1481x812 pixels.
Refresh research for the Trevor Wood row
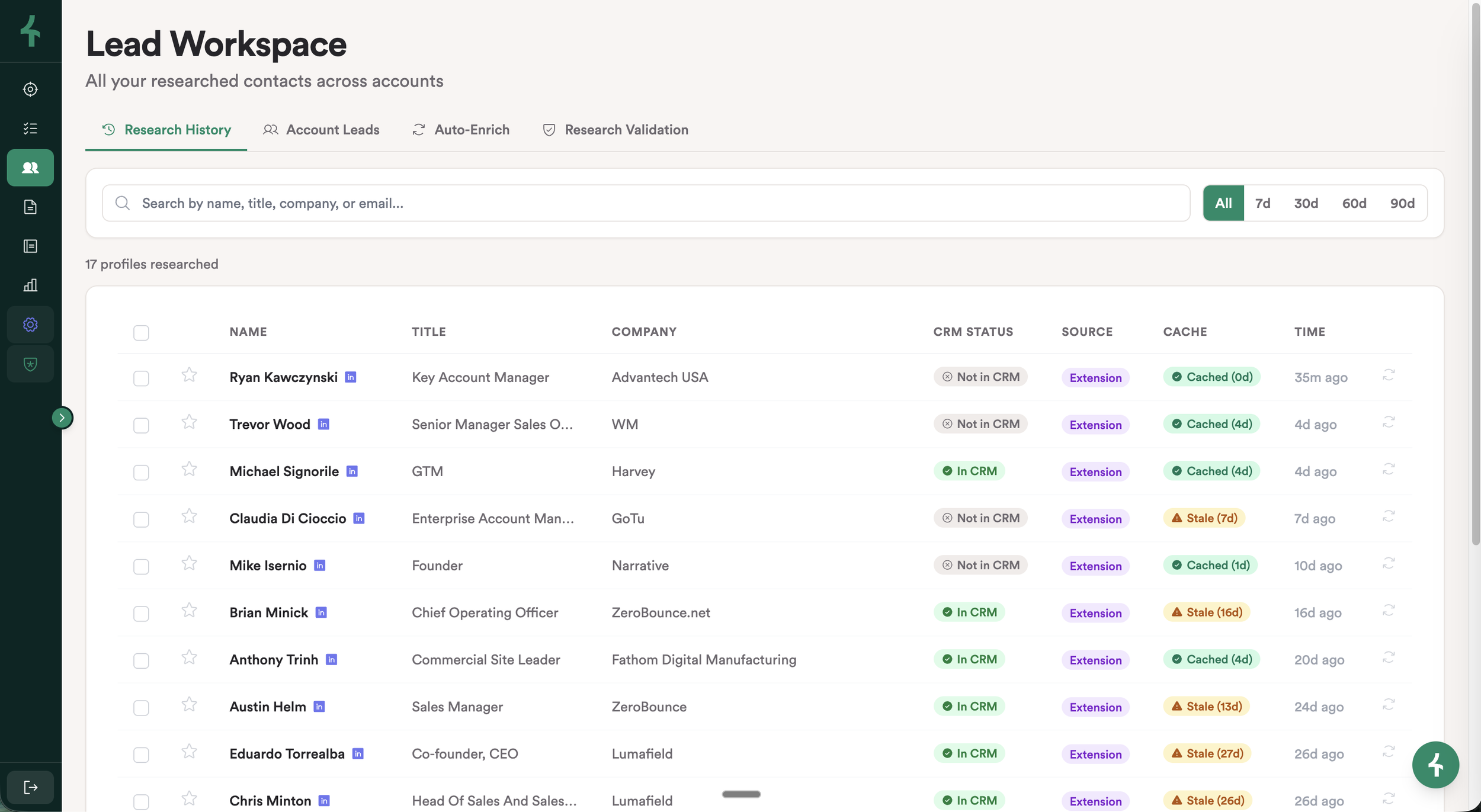click(1388, 422)
